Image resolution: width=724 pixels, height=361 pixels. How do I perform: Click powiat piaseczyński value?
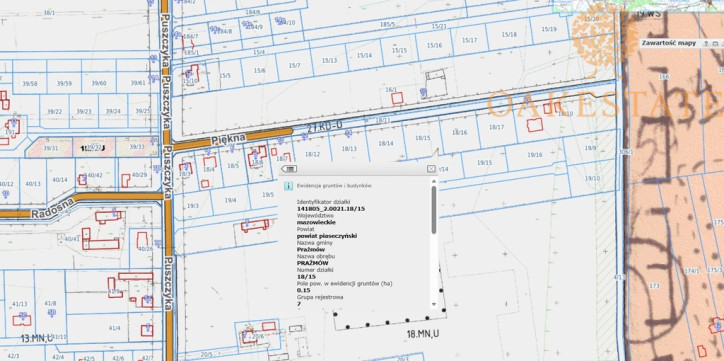point(327,236)
